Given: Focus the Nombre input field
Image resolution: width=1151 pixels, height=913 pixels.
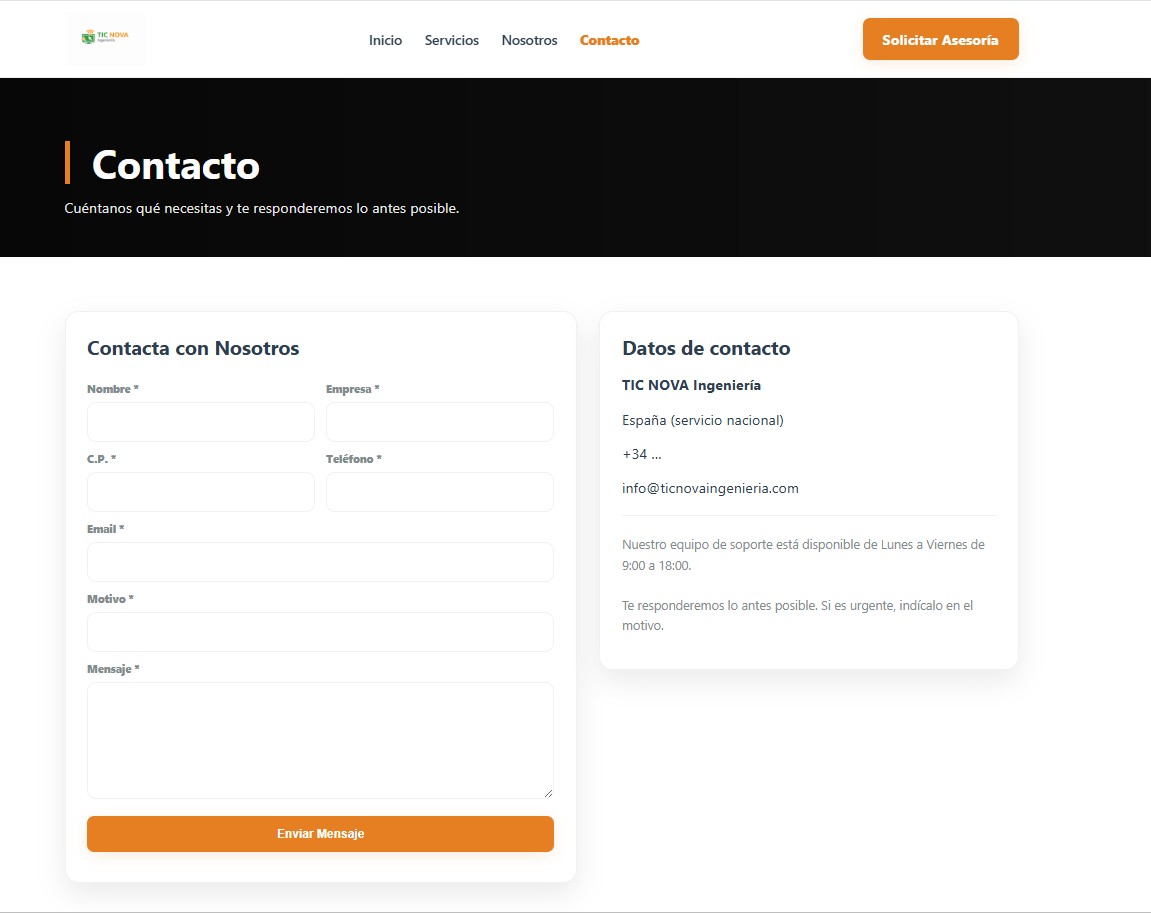Looking at the screenshot, I should (x=200, y=422).
